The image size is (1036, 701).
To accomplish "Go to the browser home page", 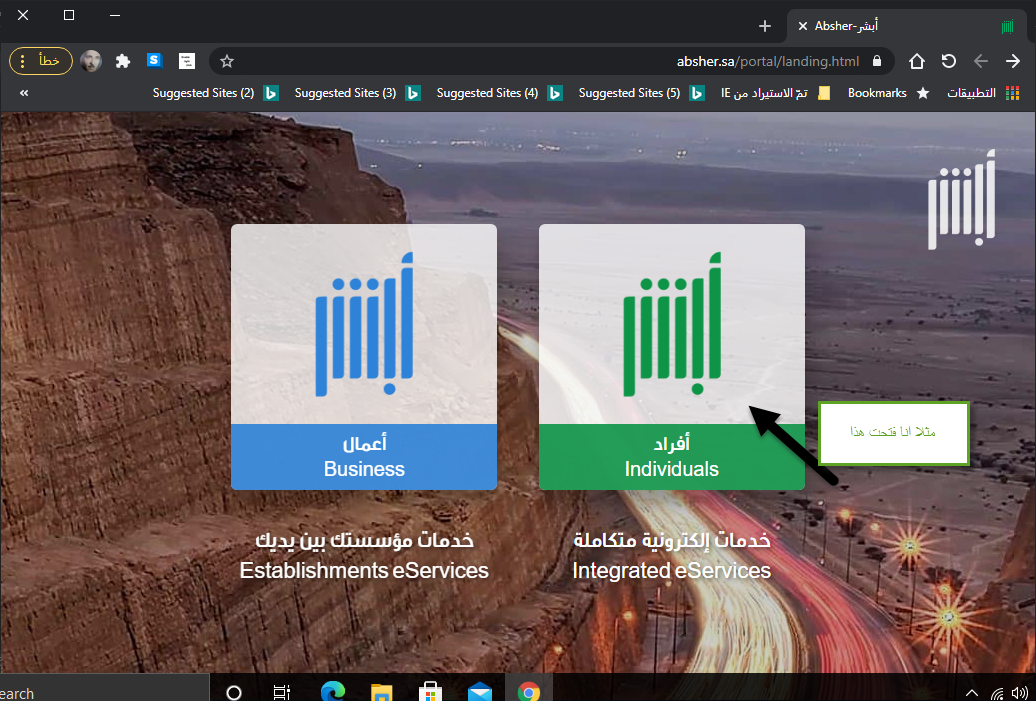I will [x=916, y=61].
